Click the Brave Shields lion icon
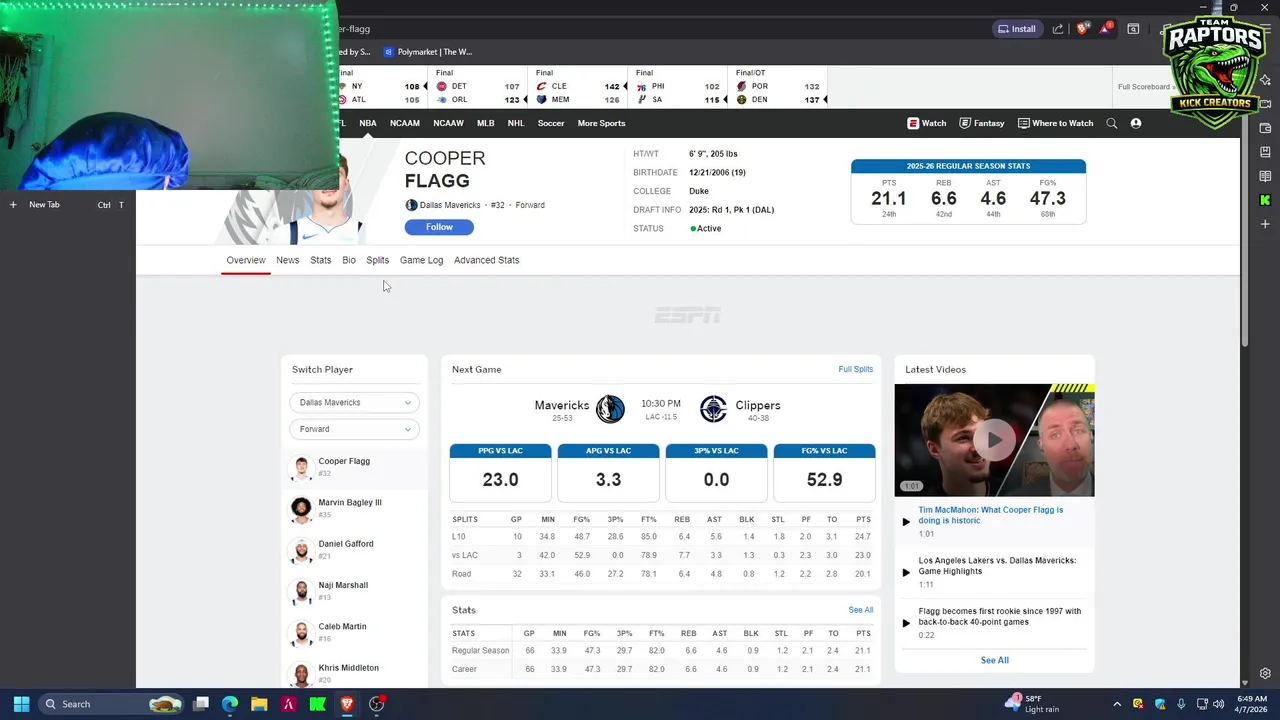The width and height of the screenshot is (1280, 720). coord(1082,29)
